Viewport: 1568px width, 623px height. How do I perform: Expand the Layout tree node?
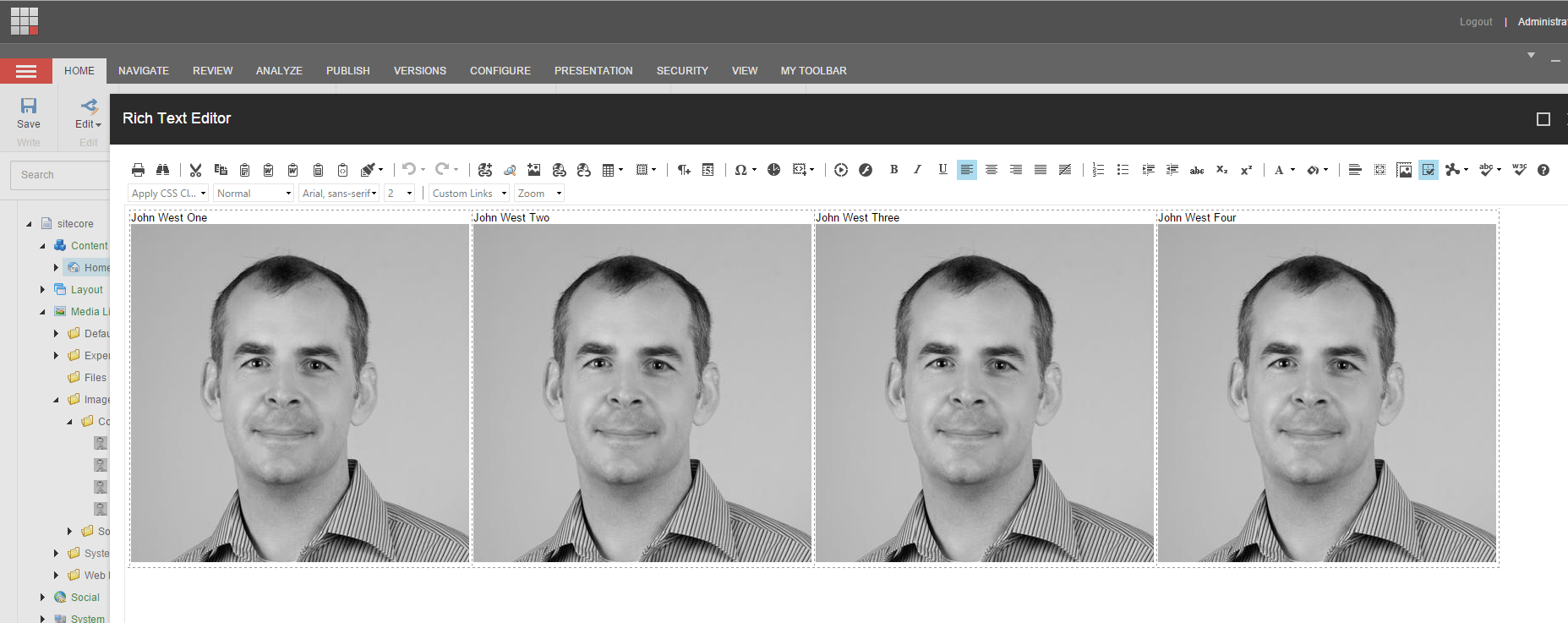click(x=43, y=290)
